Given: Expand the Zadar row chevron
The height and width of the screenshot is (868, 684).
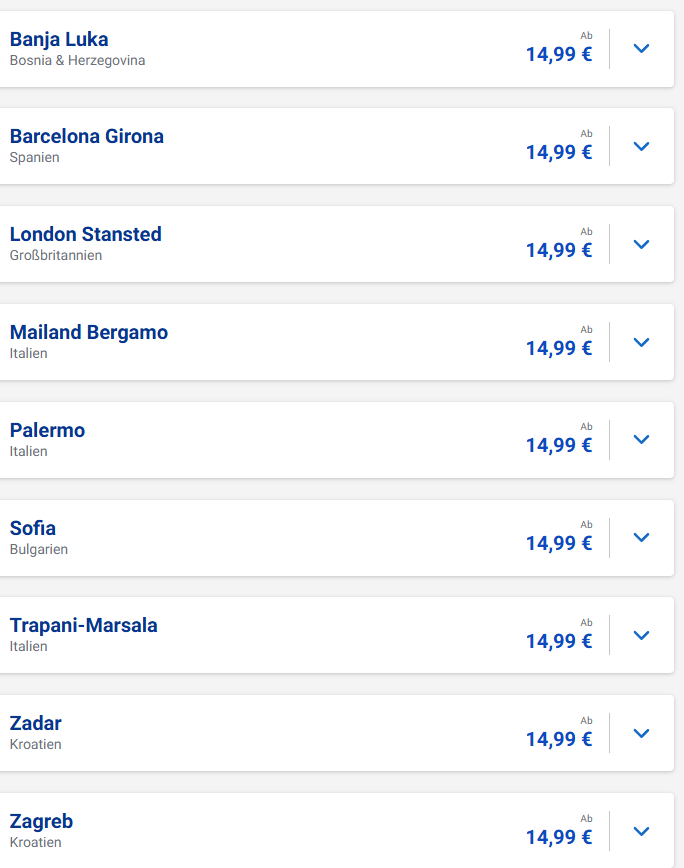Looking at the screenshot, I should coord(641,733).
